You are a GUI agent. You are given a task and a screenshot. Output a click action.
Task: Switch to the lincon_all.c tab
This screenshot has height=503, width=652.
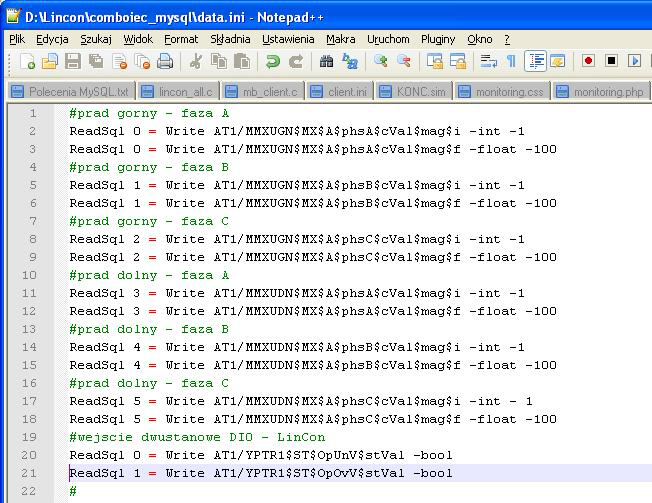coord(179,91)
